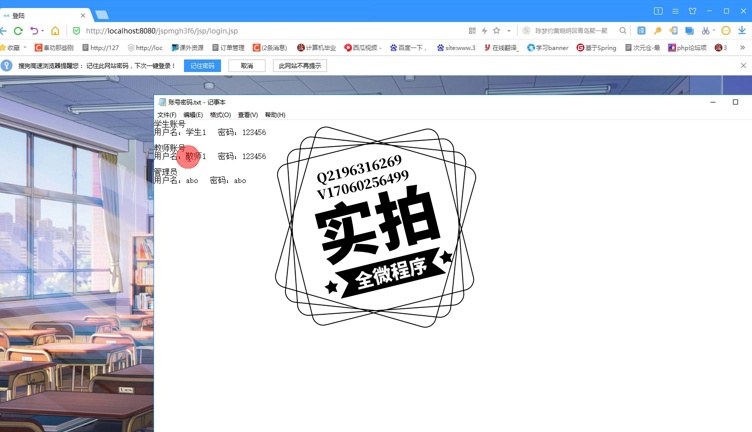Screen dimensions: 752x432
Task: Open the downloads arrow icon
Action: point(742,31)
